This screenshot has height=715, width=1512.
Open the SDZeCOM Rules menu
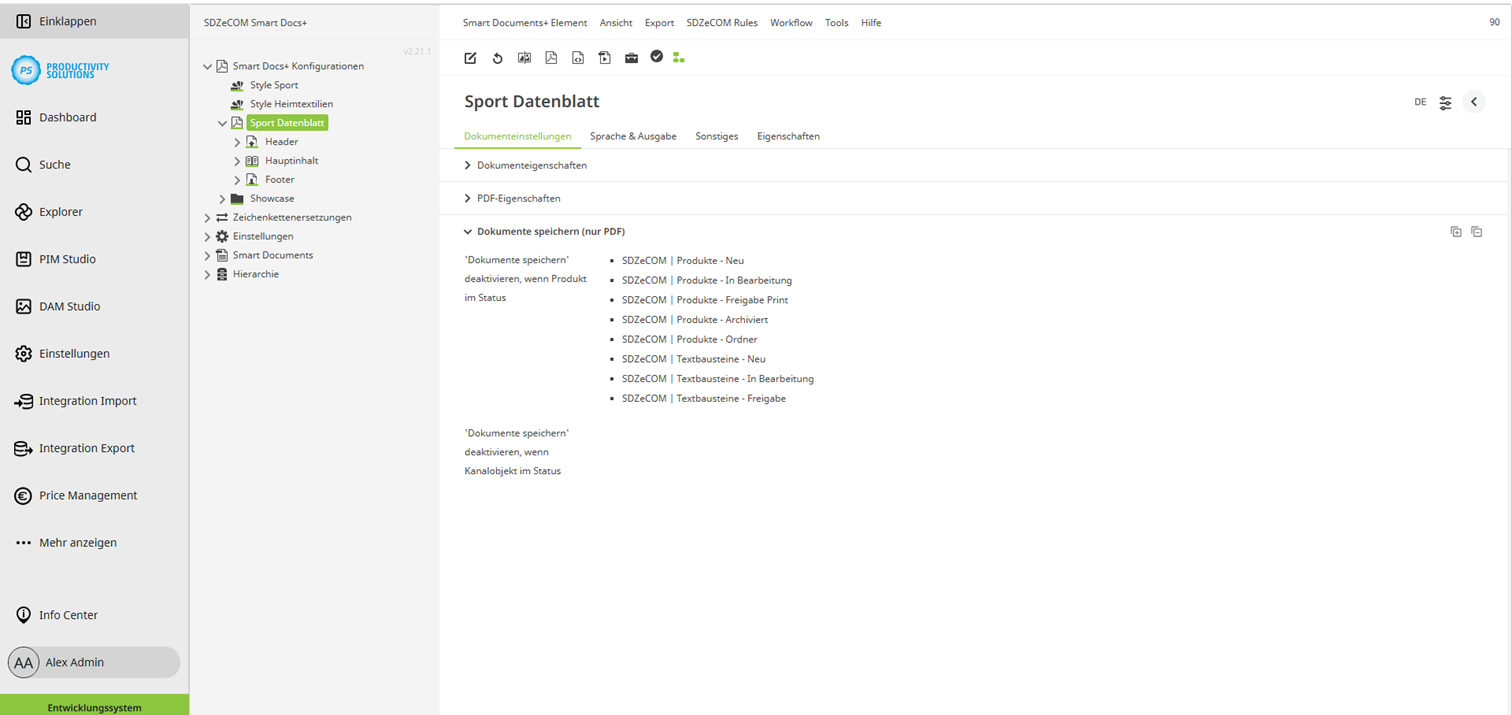(x=722, y=22)
